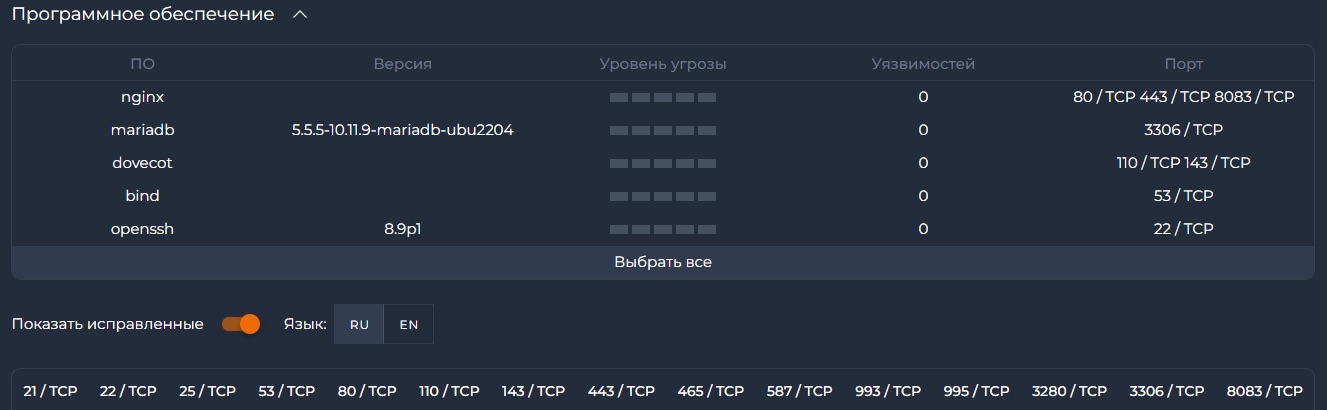
Task: Collapse the Программное обеспечение section chevron
Action: (299, 15)
